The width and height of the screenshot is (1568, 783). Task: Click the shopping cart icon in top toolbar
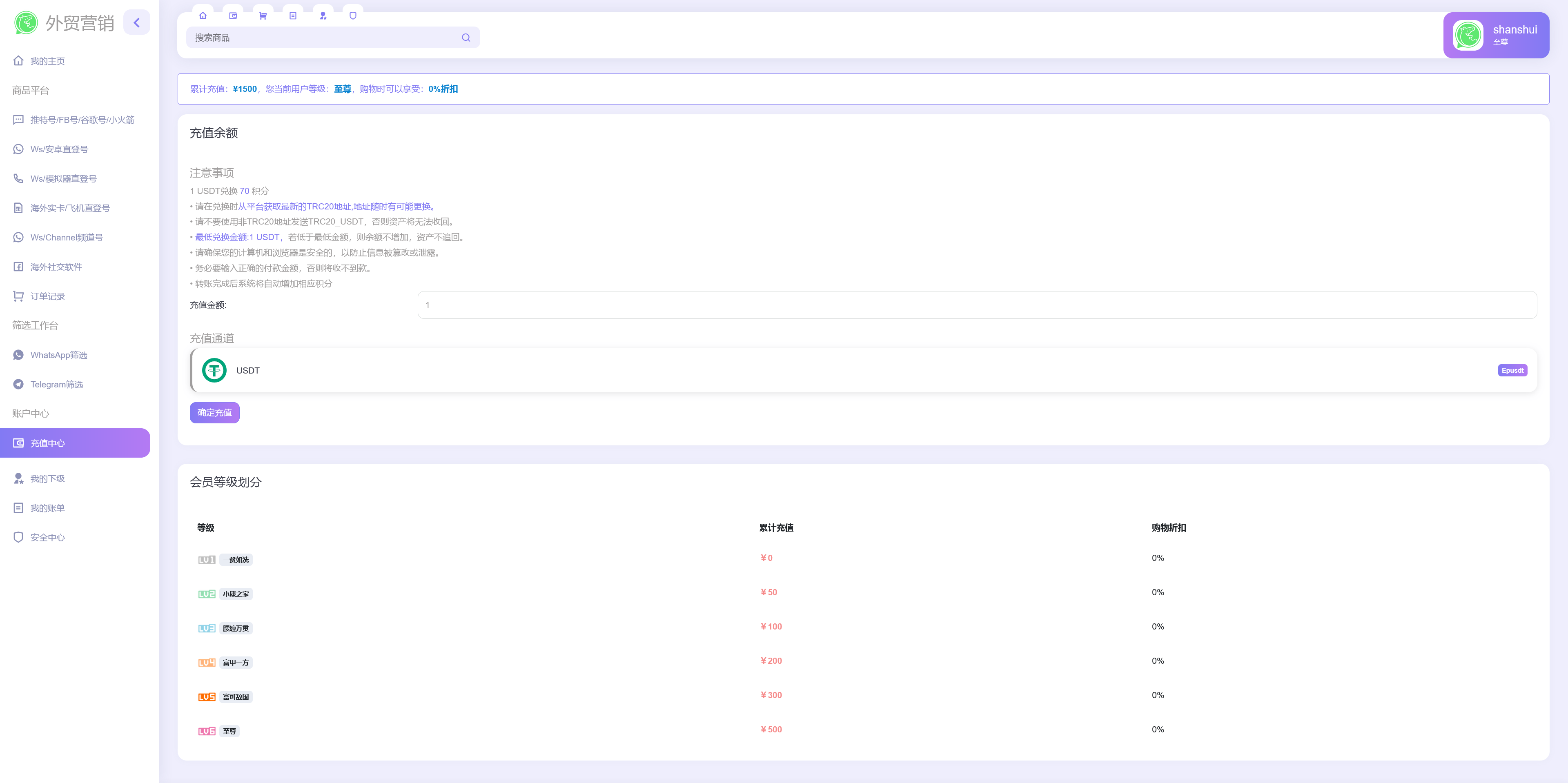263,16
